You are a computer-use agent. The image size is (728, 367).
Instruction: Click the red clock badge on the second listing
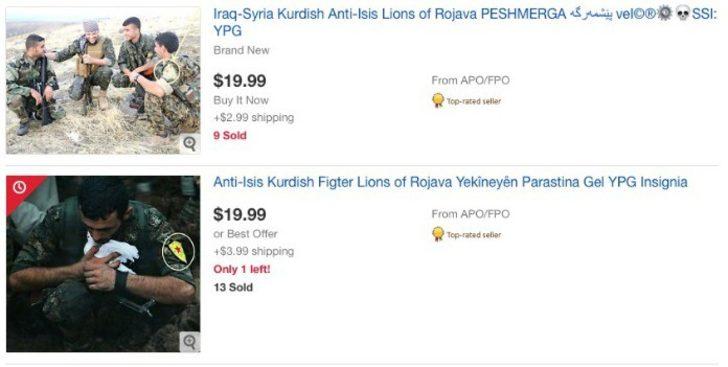[20, 187]
